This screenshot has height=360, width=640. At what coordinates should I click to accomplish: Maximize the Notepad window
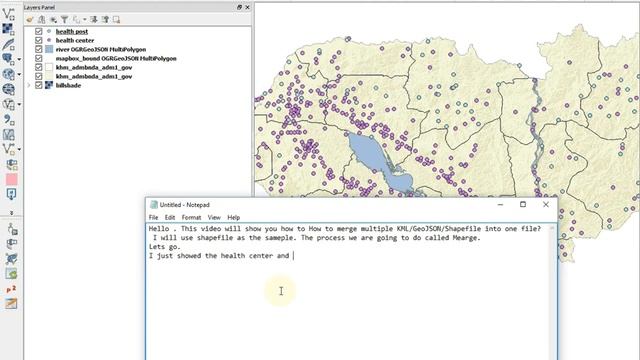tap(523, 204)
